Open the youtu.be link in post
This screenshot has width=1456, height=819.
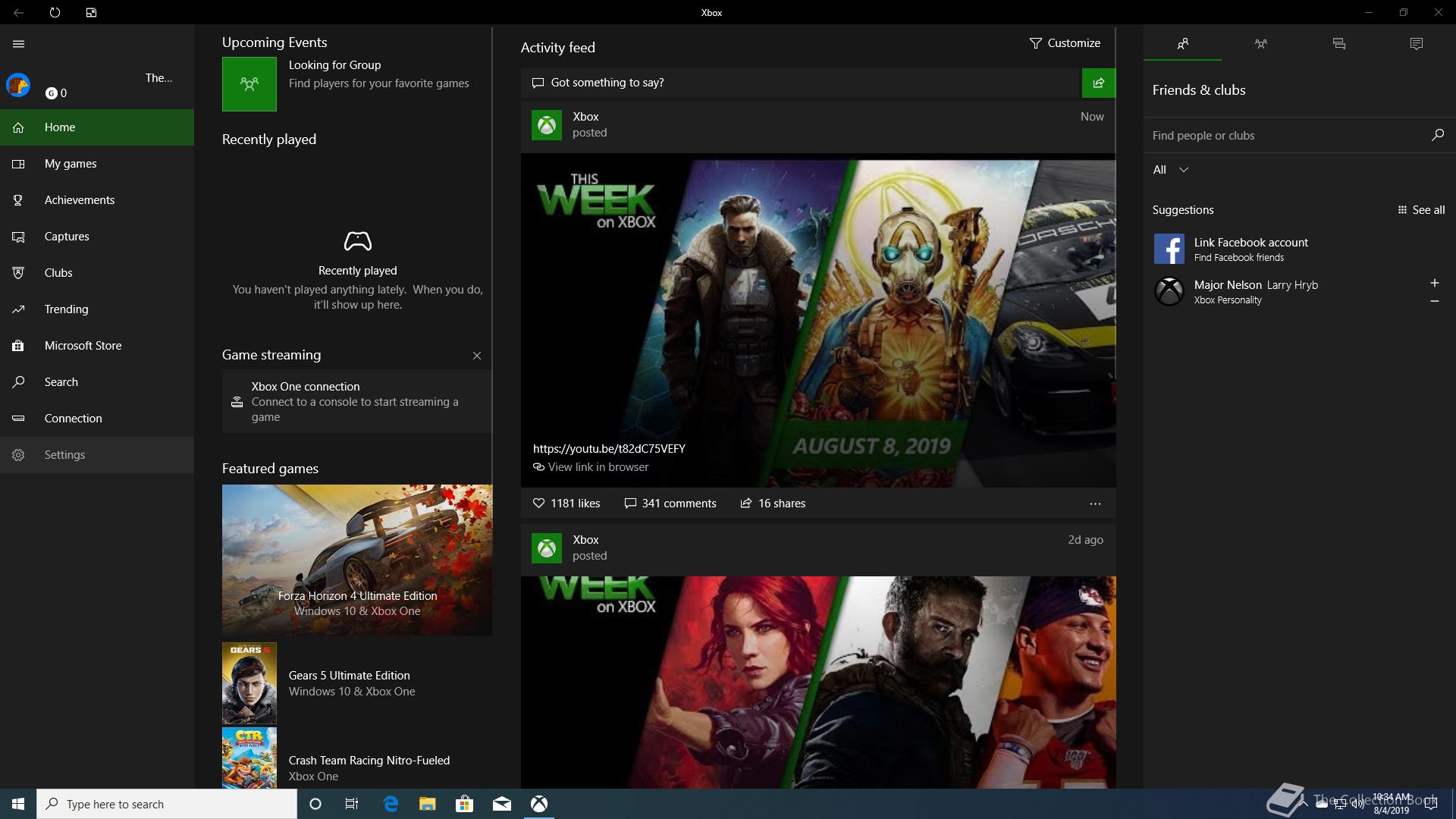[x=609, y=448]
